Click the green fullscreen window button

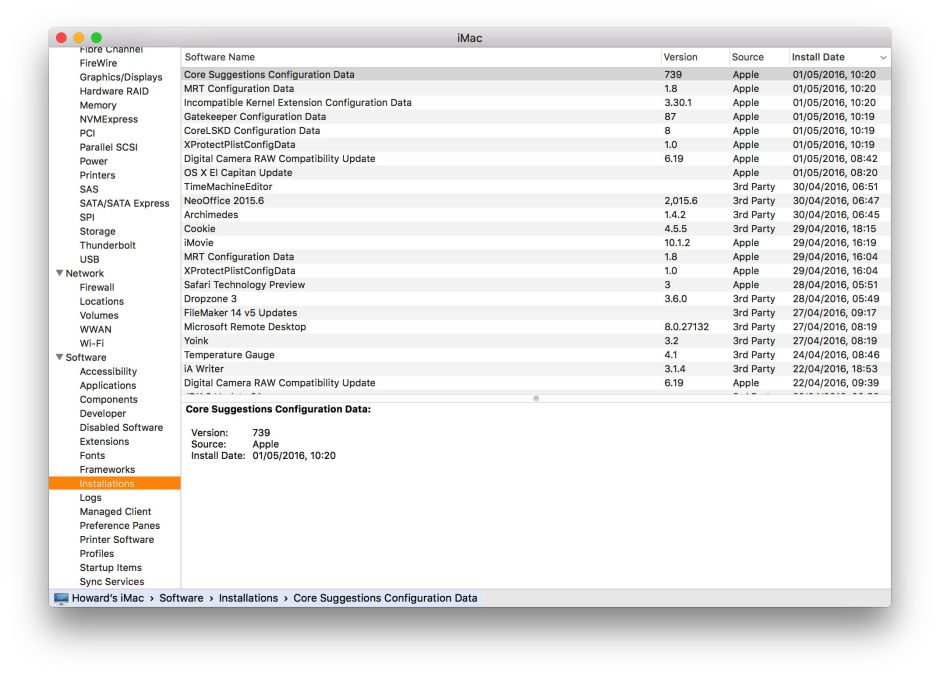[96, 38]
